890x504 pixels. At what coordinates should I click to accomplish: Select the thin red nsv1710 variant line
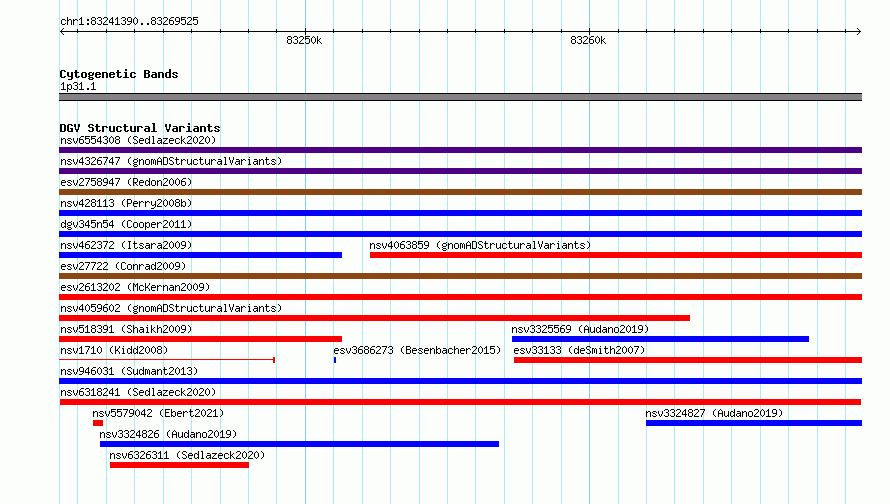(x=167, y=360)
